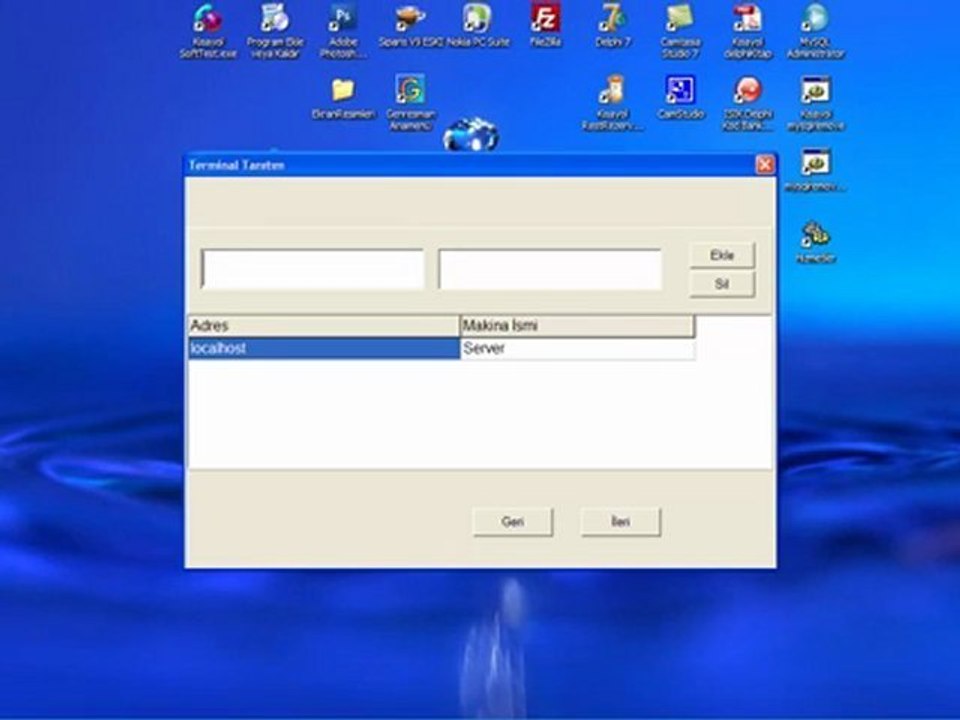Viewport: 960px width, 720px height.
Task: Select the Server machine name cell
Action: [x=577, y=348]
